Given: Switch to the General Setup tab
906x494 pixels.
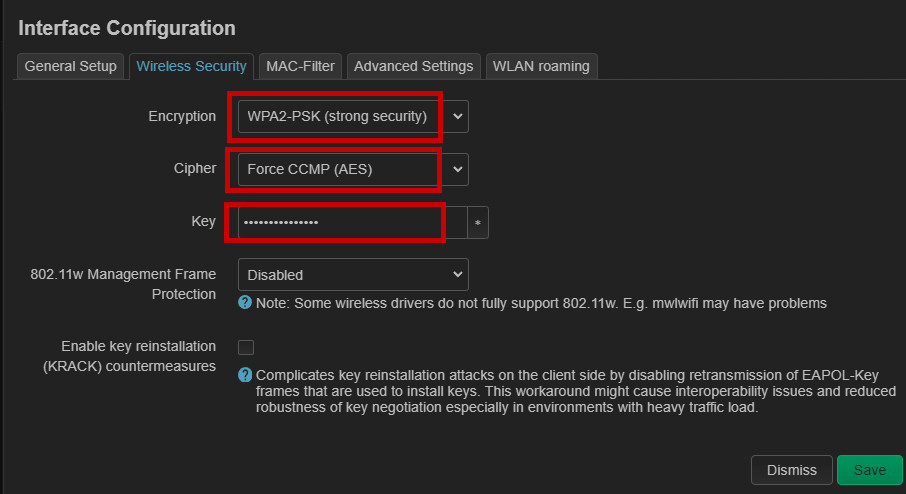Looking at the screenshot, I should [x=71, y=66].
